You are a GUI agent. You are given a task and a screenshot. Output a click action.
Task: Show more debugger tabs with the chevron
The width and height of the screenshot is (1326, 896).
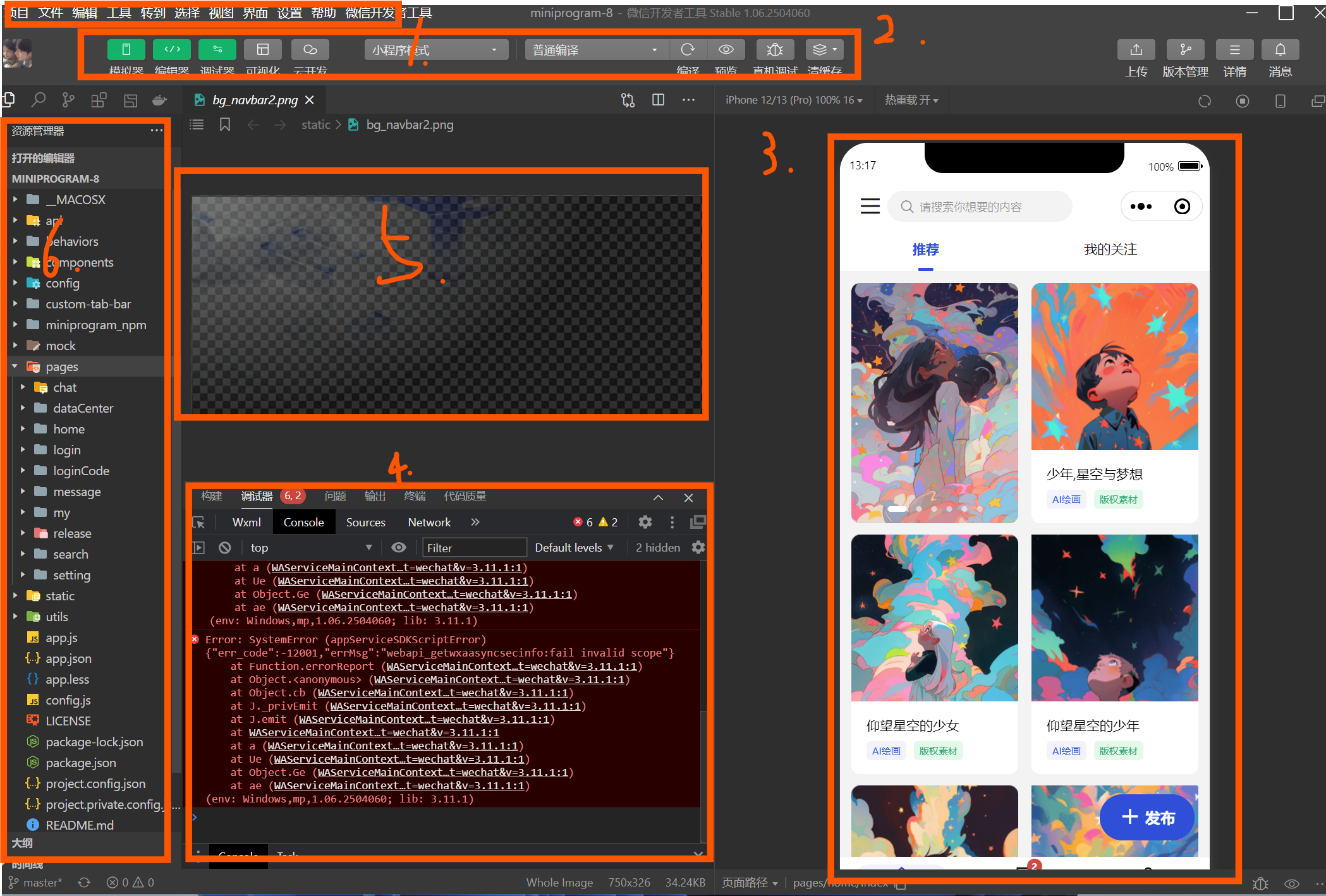[475, 522]
